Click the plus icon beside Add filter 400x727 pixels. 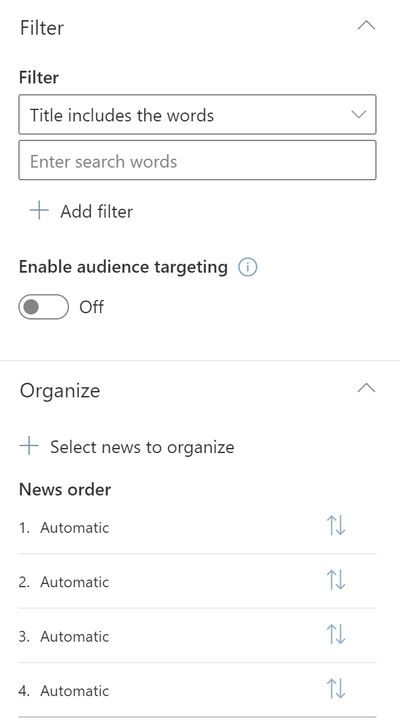point(39,210)
